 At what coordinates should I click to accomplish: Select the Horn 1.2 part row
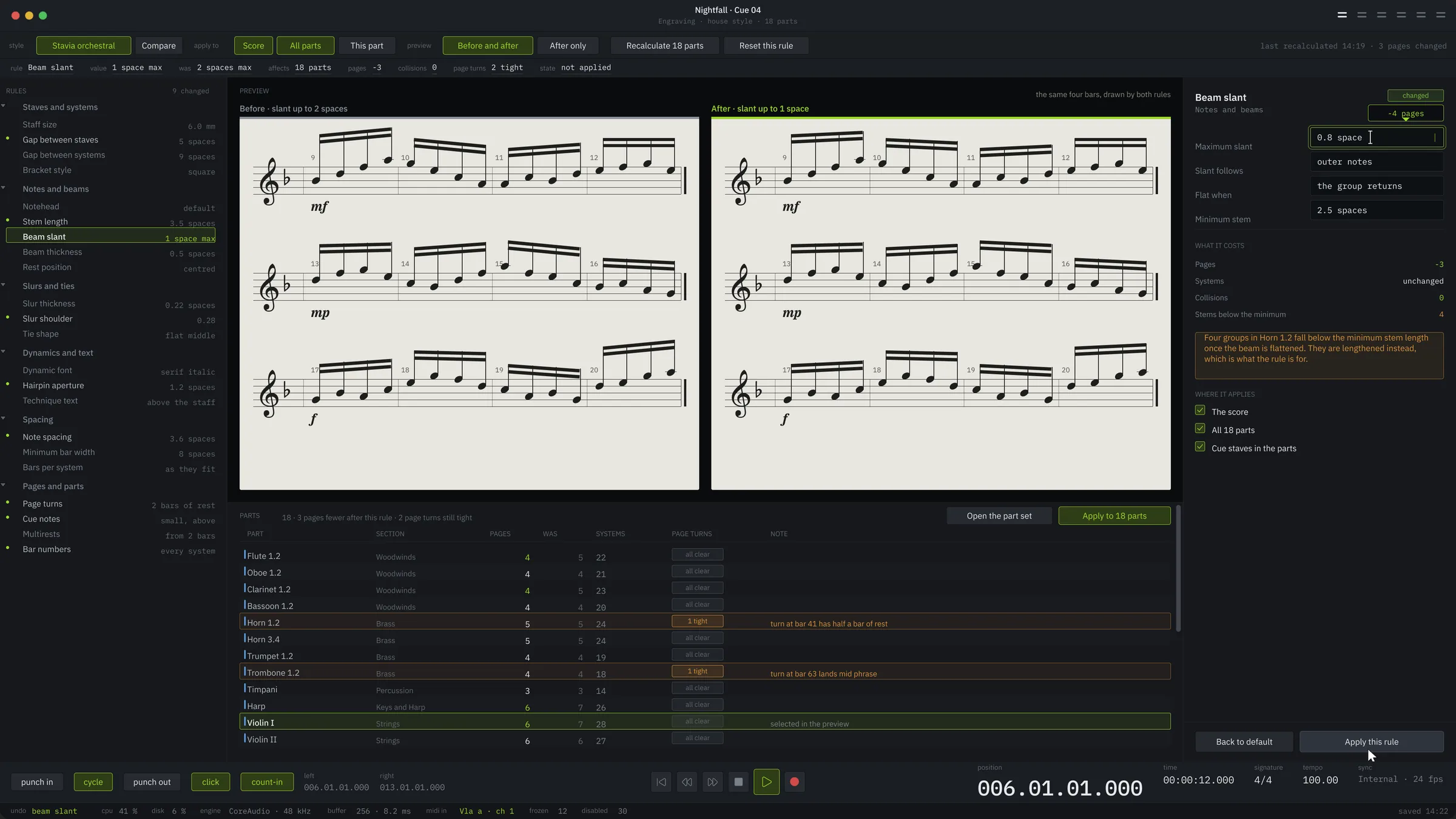[705, 622]
